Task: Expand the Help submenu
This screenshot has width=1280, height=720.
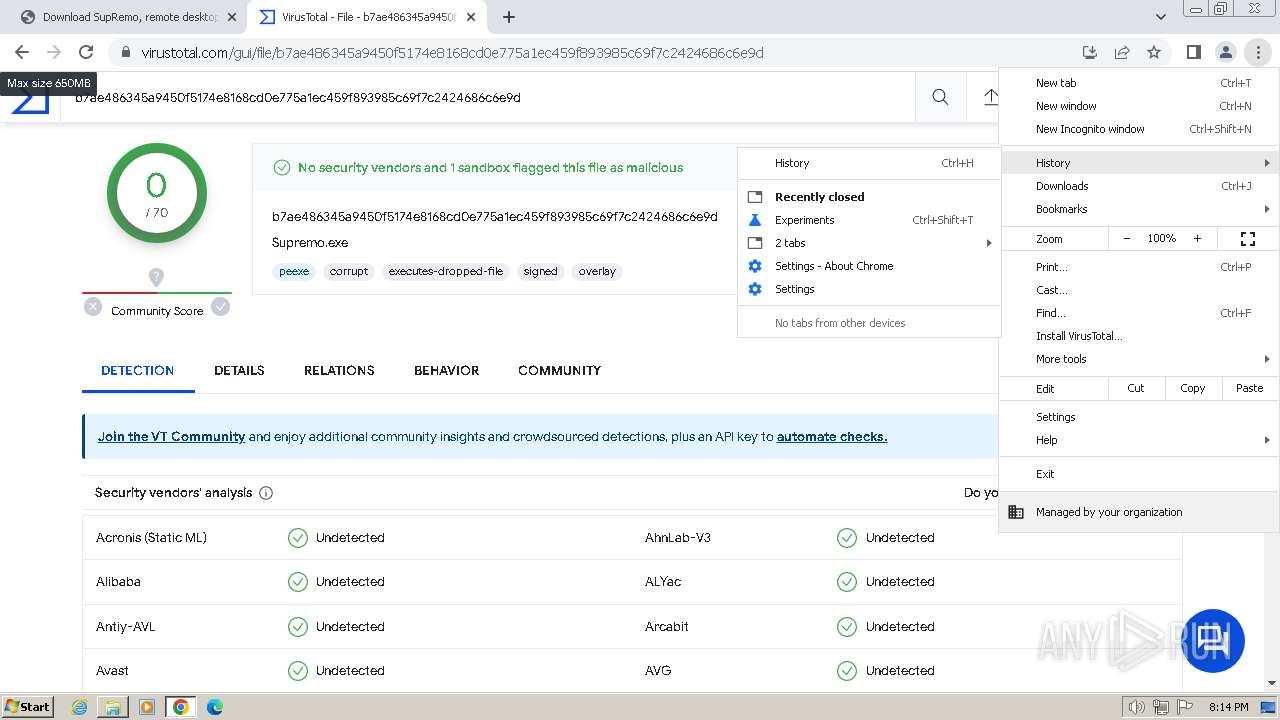Action: [x=1139, y=440]
